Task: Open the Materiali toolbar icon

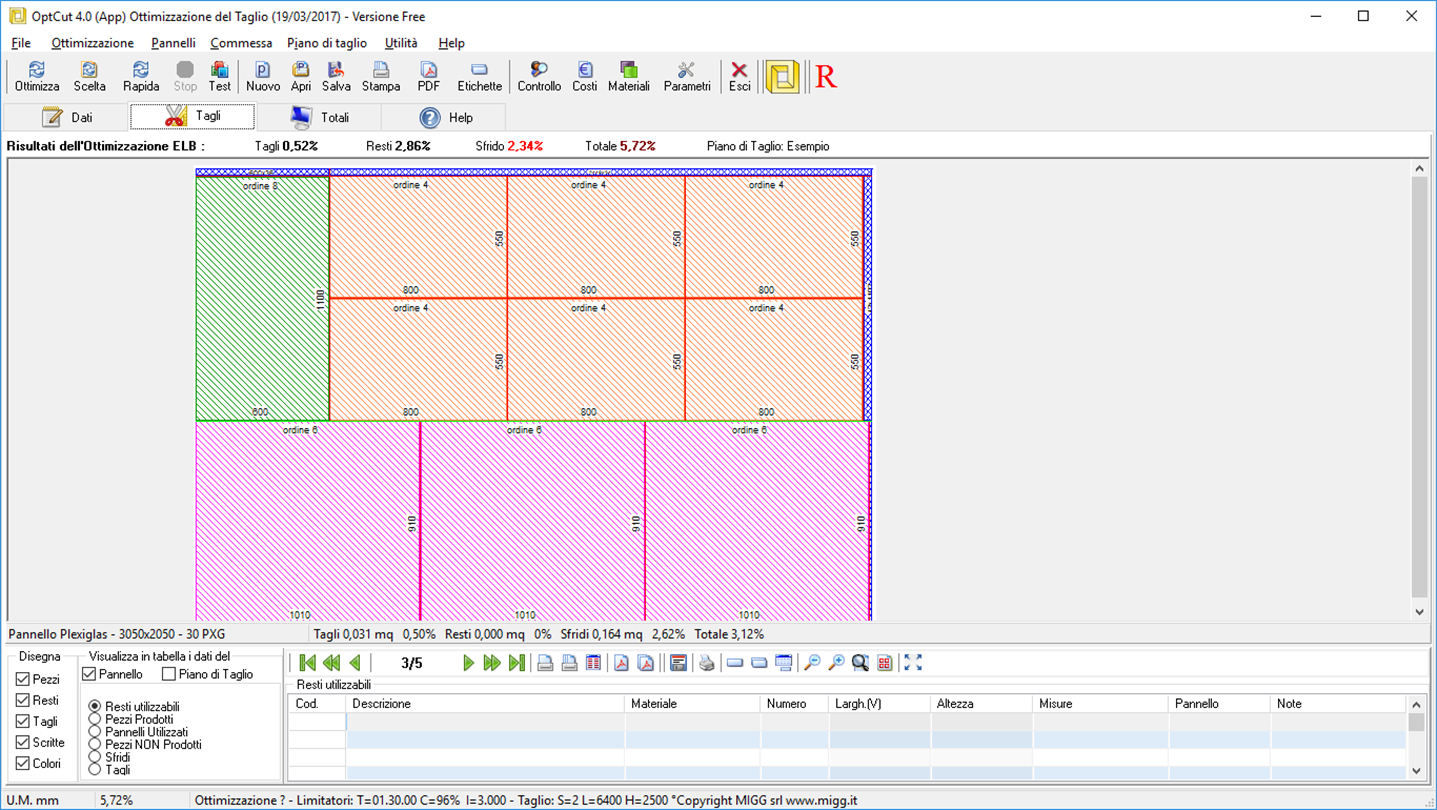Action: [x=629, y=76]
